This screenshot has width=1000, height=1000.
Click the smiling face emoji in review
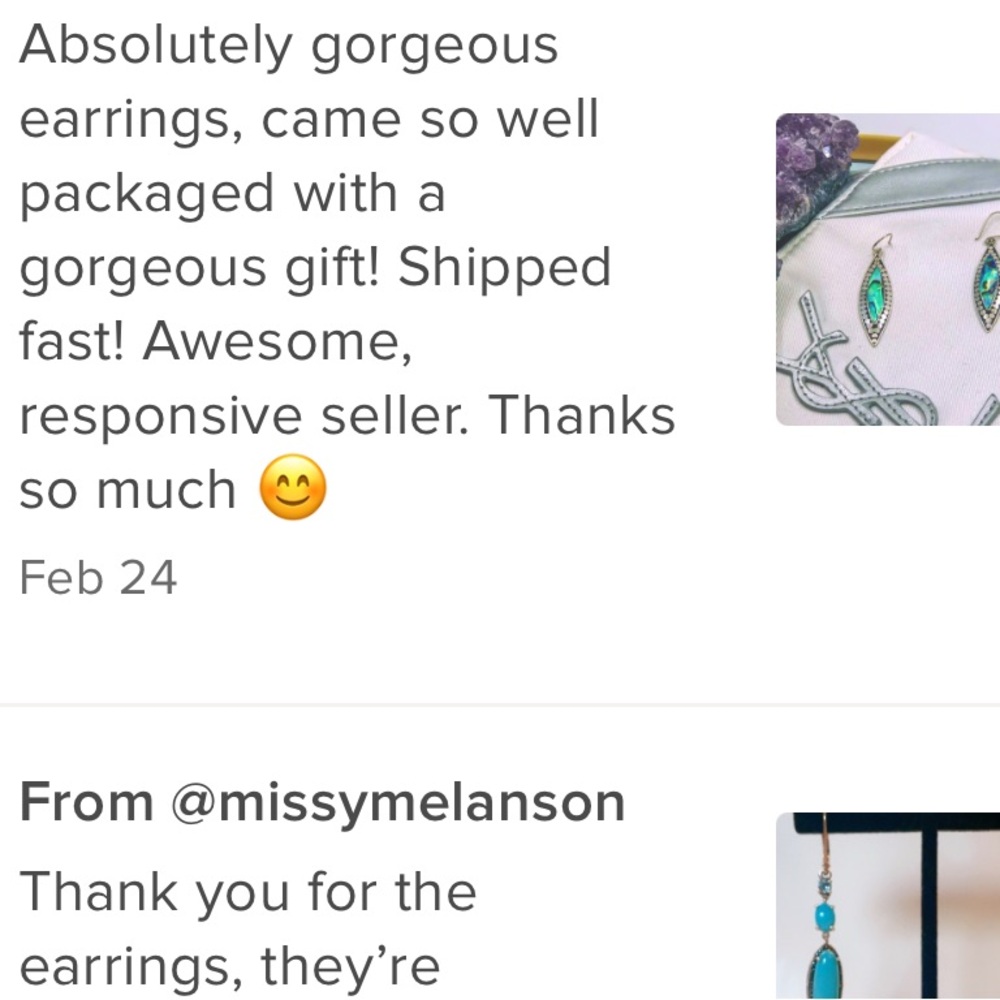(293, 487)
